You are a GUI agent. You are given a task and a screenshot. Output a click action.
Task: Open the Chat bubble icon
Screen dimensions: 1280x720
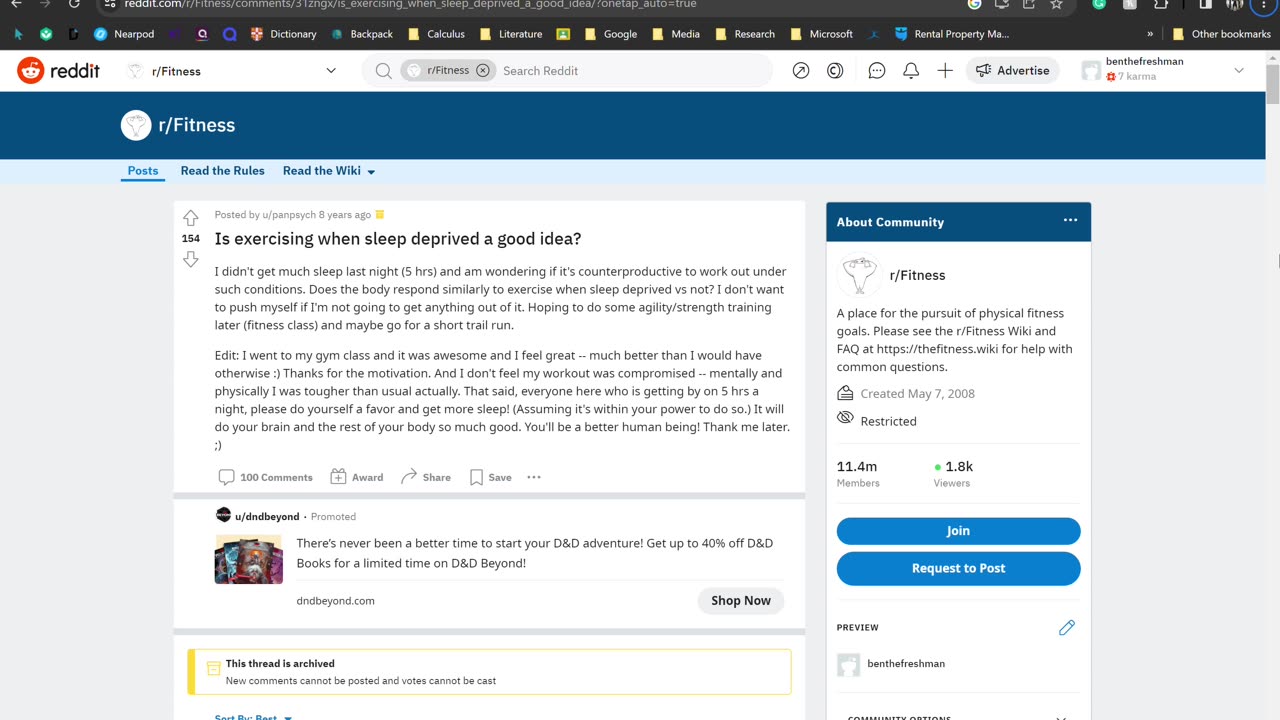pos(877,71)
